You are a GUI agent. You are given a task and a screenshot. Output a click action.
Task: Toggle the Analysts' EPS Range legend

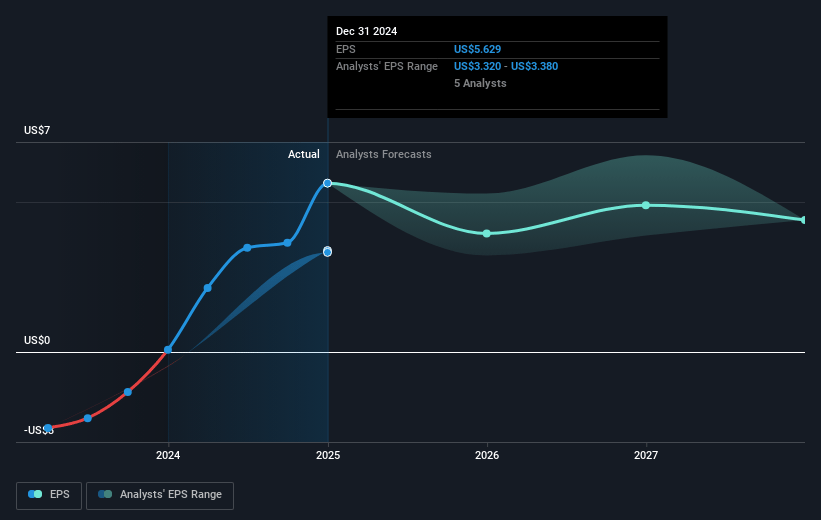160,495
